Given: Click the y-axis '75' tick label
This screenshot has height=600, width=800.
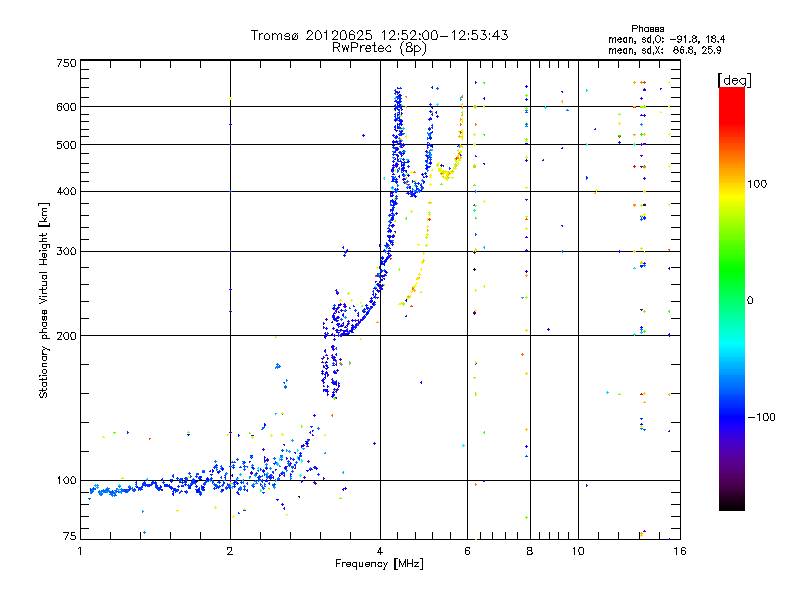Looking at the screenshot, I should tap(70, 536).
